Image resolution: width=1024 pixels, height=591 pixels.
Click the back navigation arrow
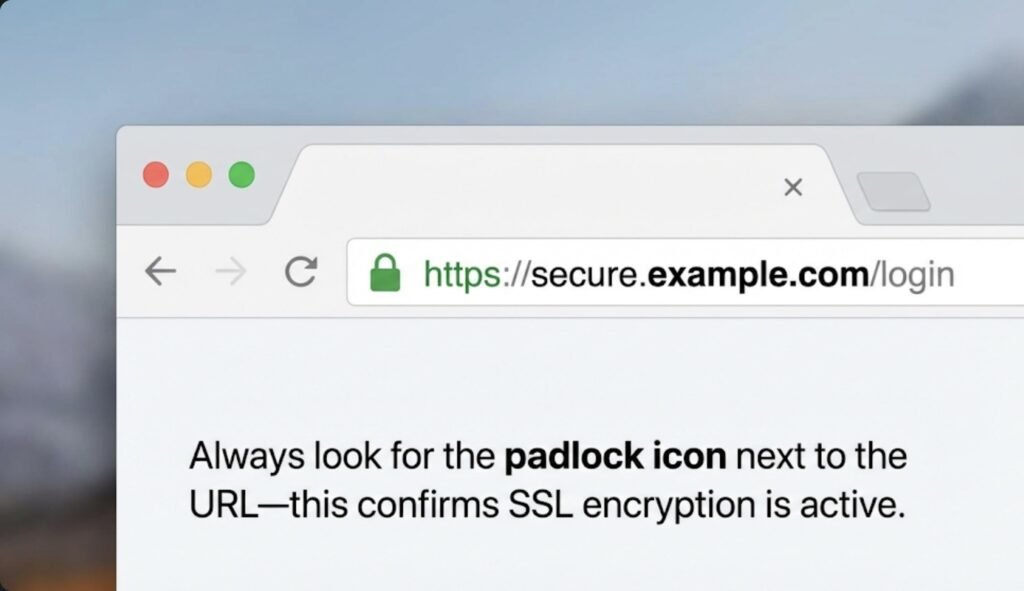pyautogui.click(x=160, y=271)
